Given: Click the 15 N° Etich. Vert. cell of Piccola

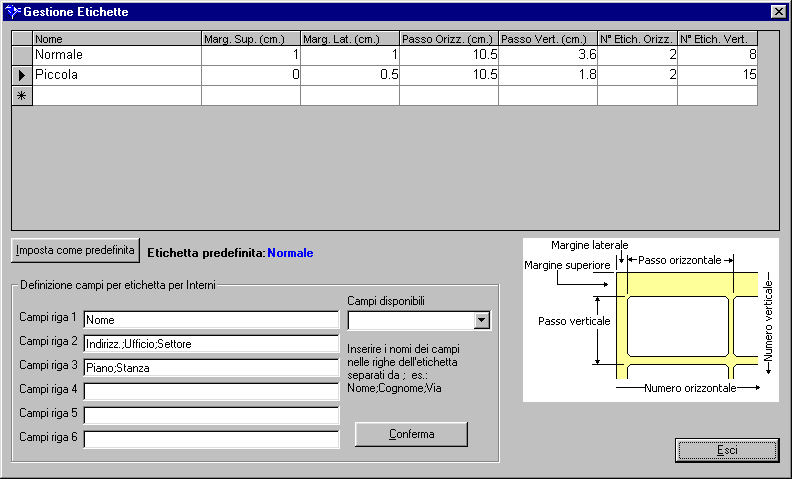Looking at the screenshot, I should [718, 75].
